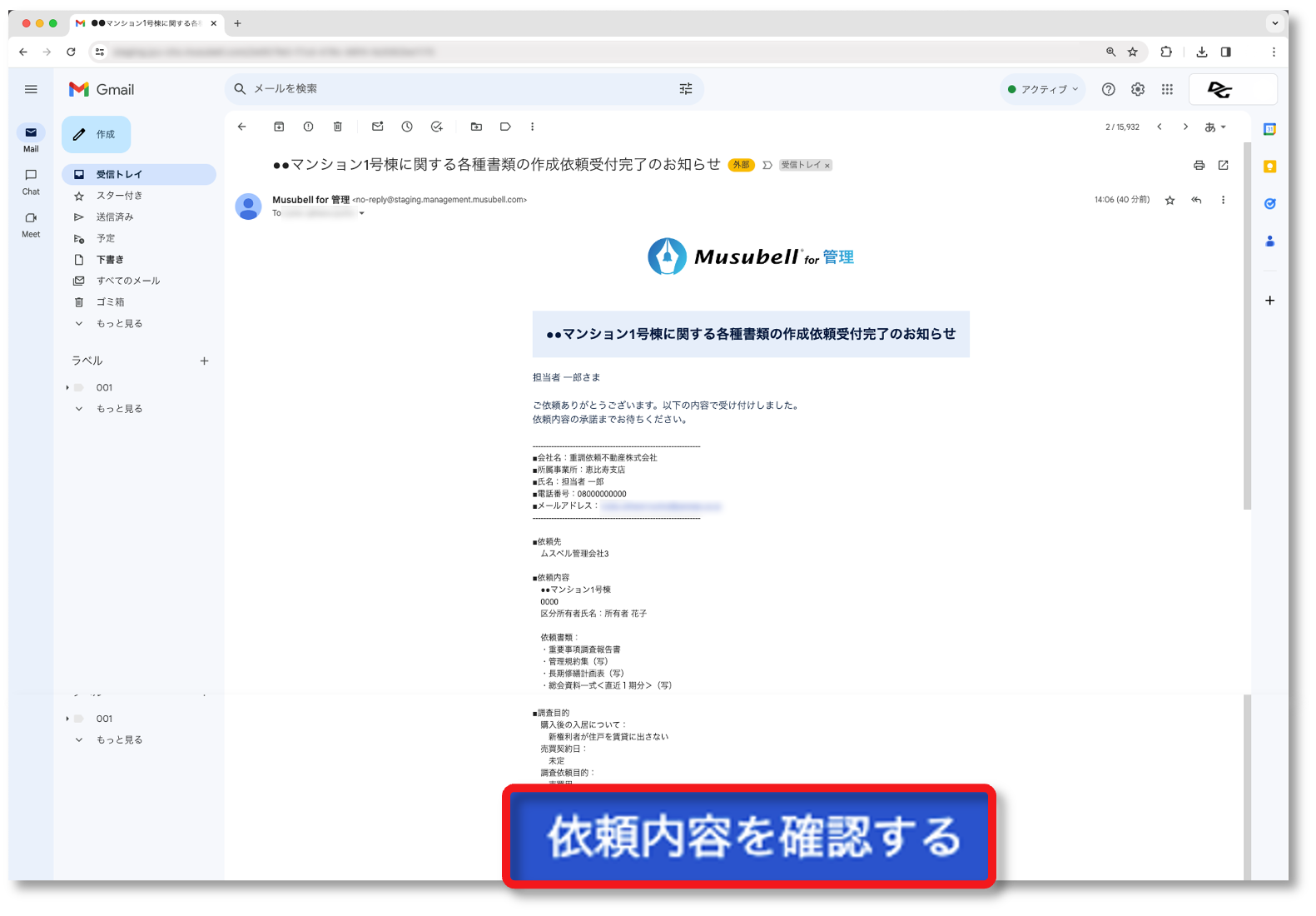Print the email using the printer icon
This screenshot has width=1316, height=916.
(x=1199, y=165)
